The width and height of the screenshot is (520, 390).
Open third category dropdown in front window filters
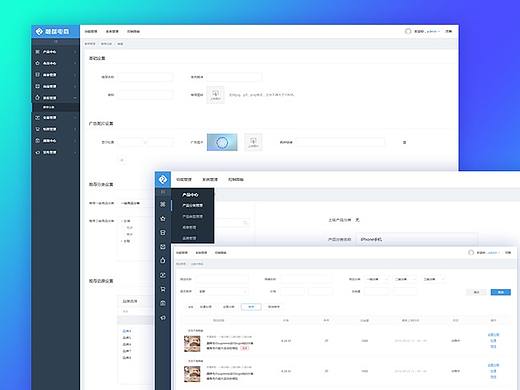[x=433, y=279]
